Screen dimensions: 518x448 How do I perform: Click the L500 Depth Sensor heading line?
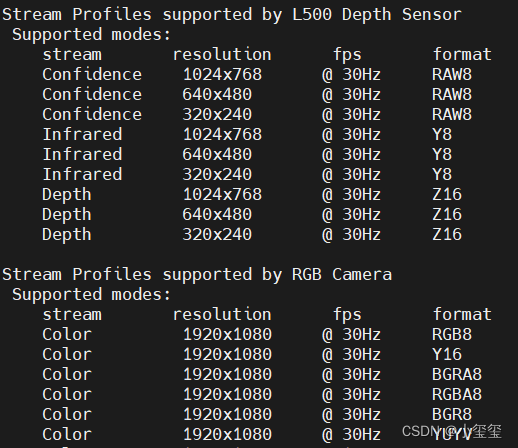click(x=232, y=15)
